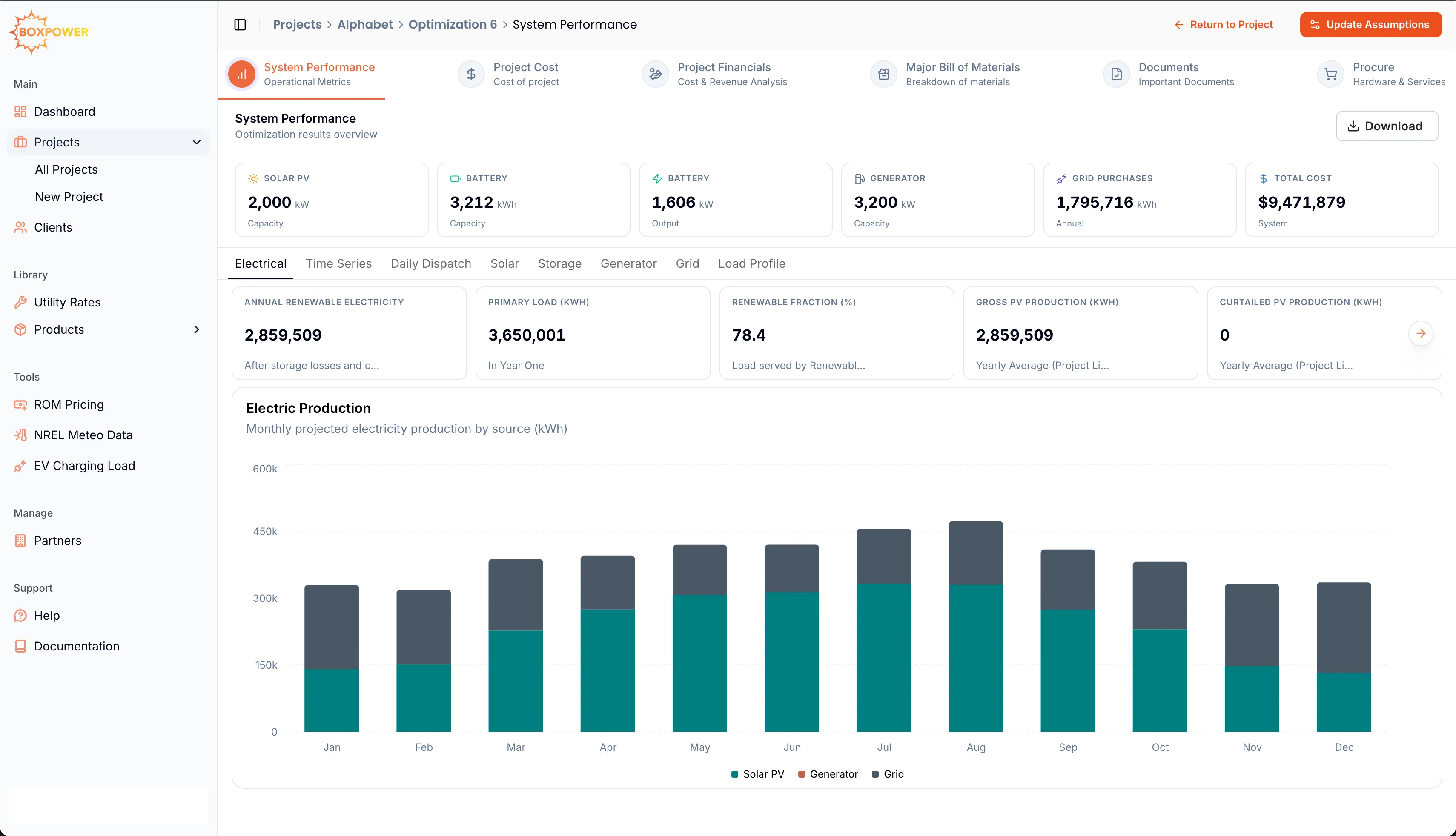Click the Dashboard grid icon
The width and height of the screenshot is (1456, 836).
20,112
